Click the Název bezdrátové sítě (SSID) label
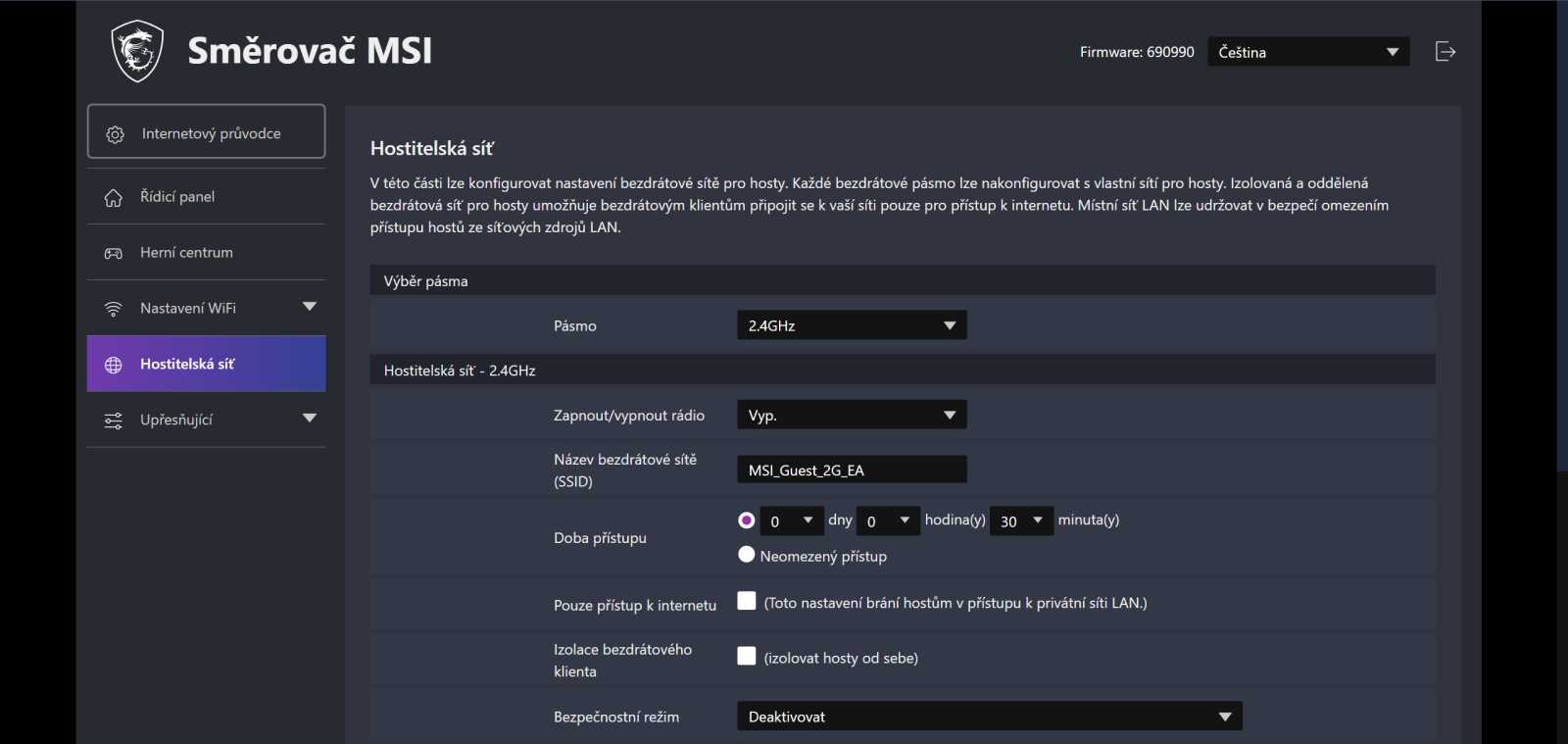Screen dimensions: 1568x744 click(x=625, y=471)
